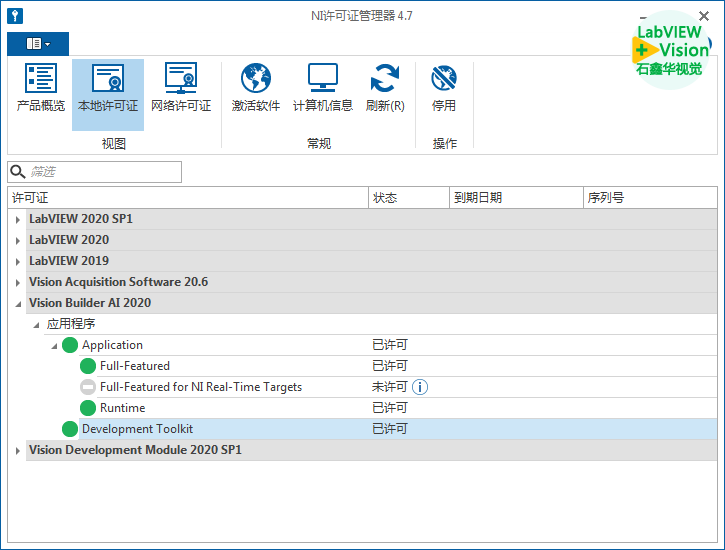Collapse the Vision Builder AI 2020 node
The width and height of the screenshot is (725, 550).
tap(17, 303)
